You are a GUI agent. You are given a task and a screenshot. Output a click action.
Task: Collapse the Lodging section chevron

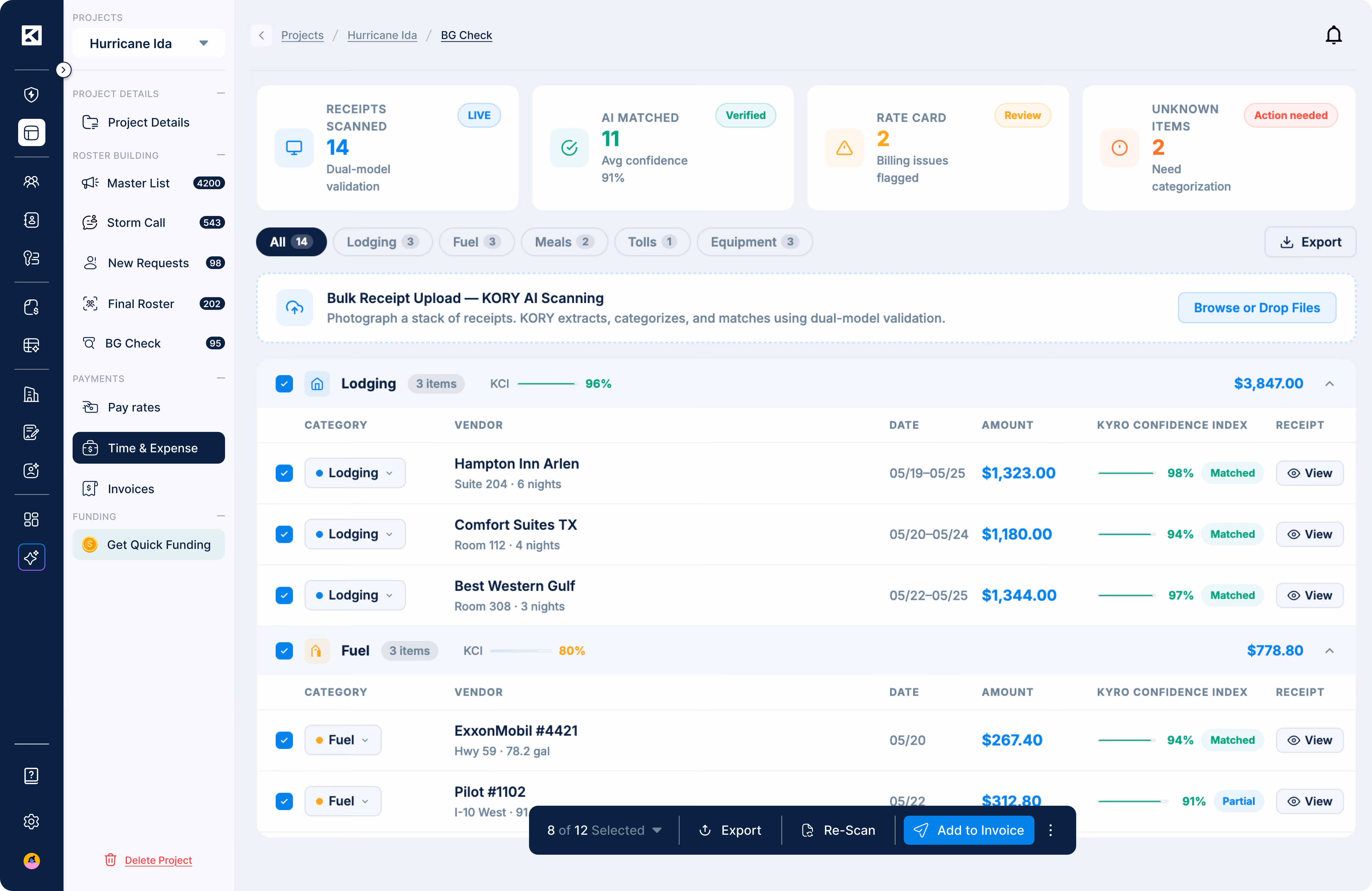click(x=1329, y=384)
